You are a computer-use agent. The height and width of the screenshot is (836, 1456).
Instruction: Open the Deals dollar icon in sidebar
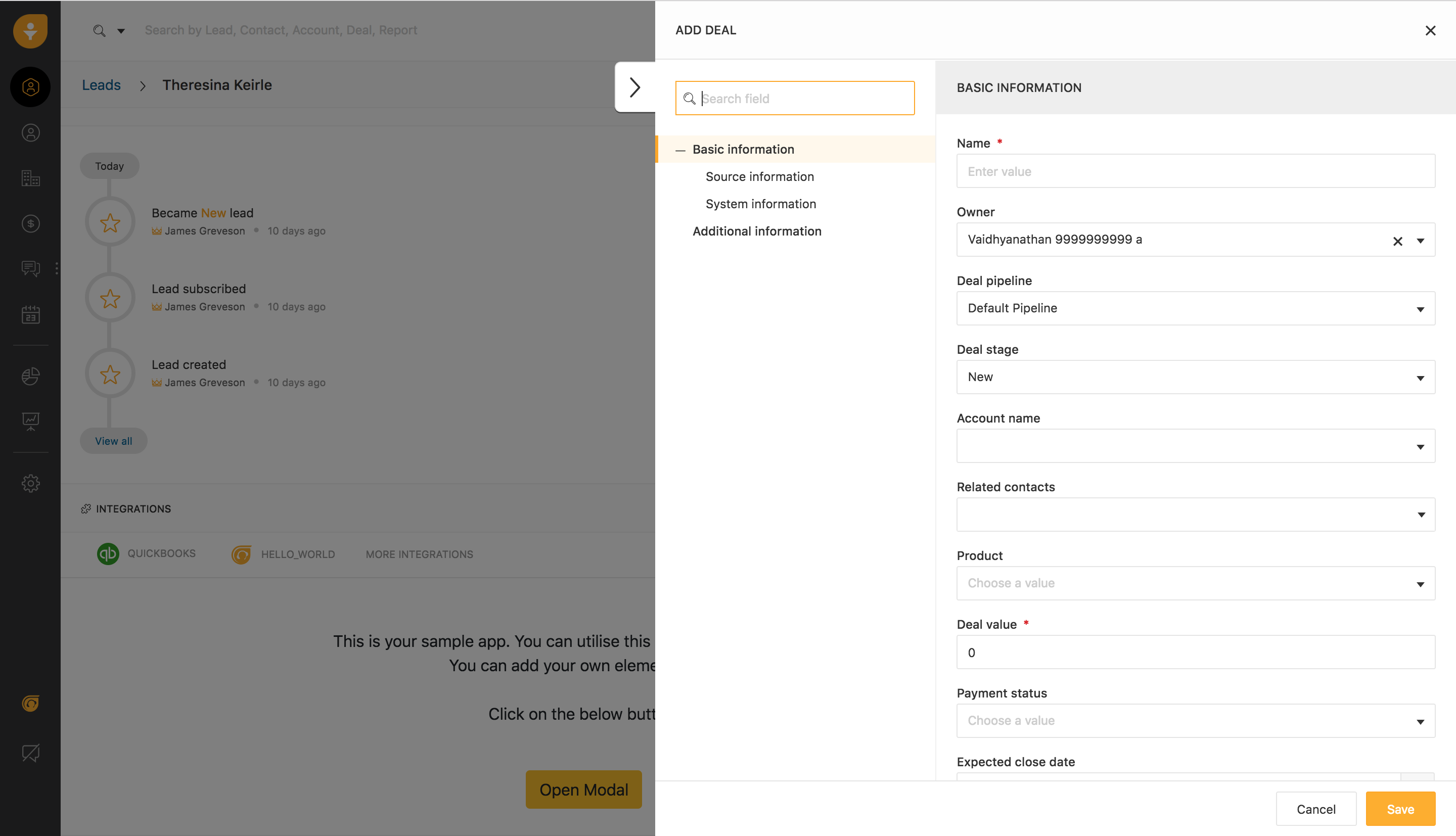[30, 223]
